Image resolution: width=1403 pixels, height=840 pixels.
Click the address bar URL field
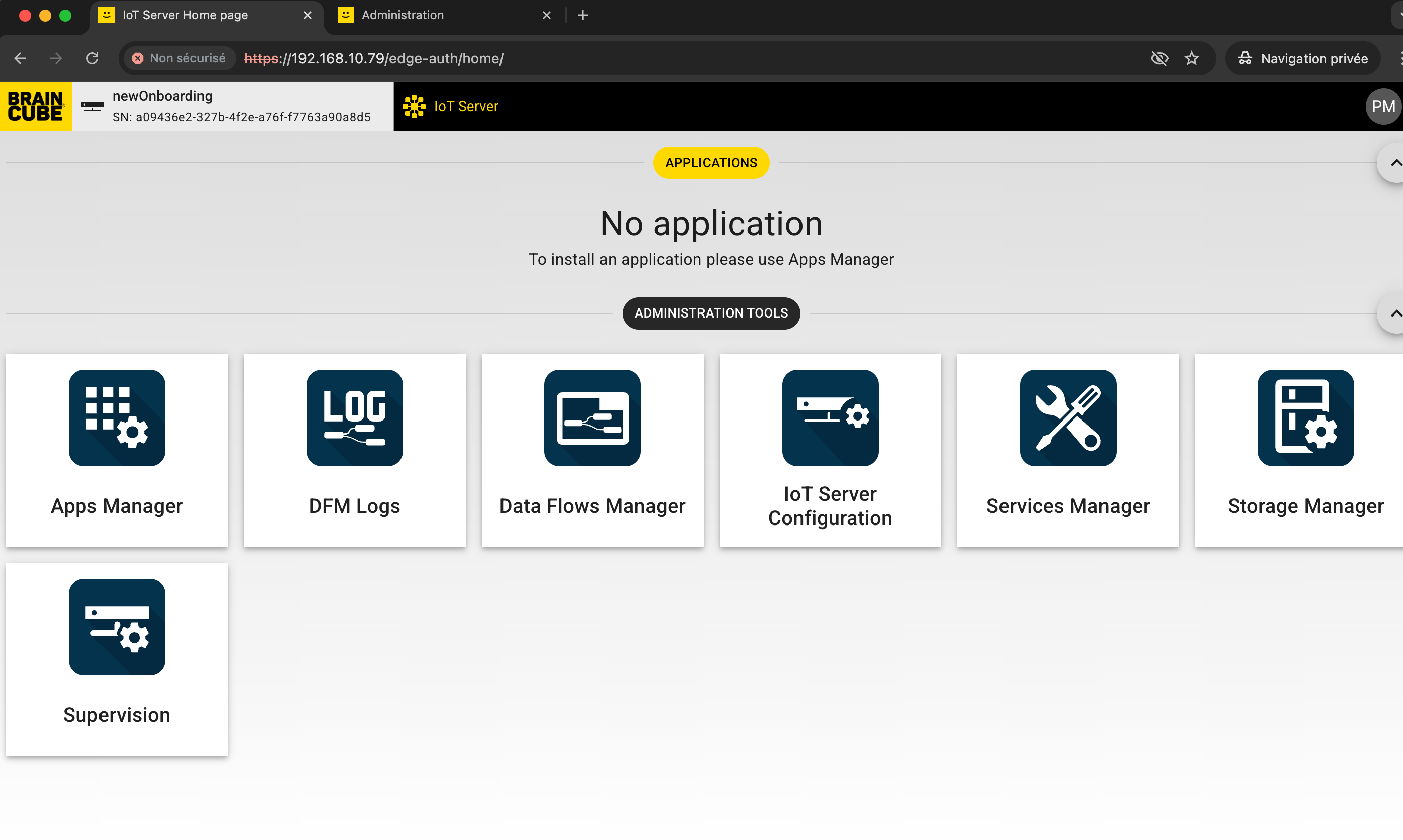(685, 58)
